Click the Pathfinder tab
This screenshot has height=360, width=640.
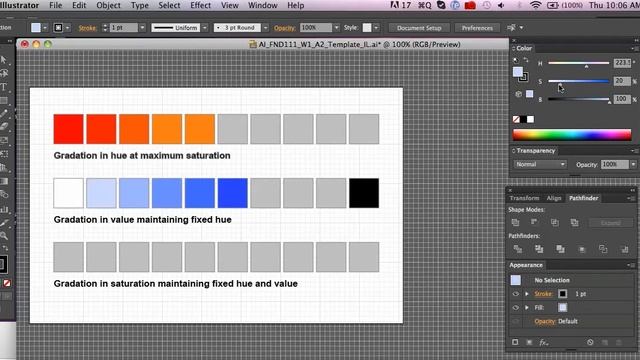[x=583, y=198]
